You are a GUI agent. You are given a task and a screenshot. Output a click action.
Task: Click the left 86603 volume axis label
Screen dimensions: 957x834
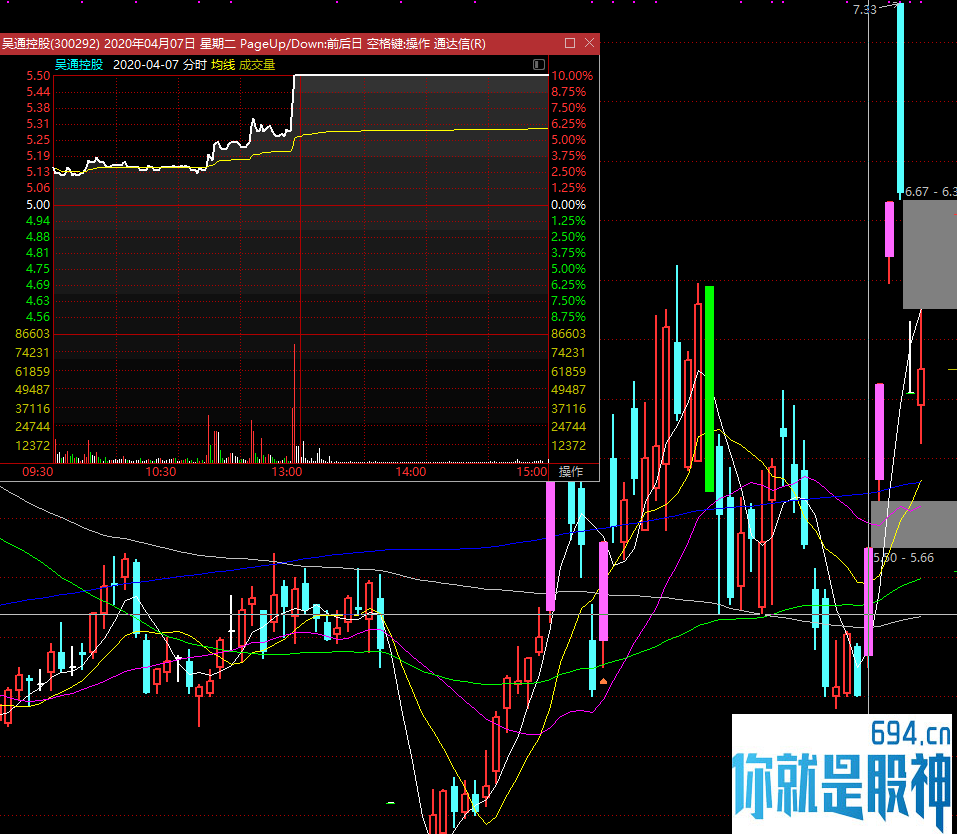32,333
